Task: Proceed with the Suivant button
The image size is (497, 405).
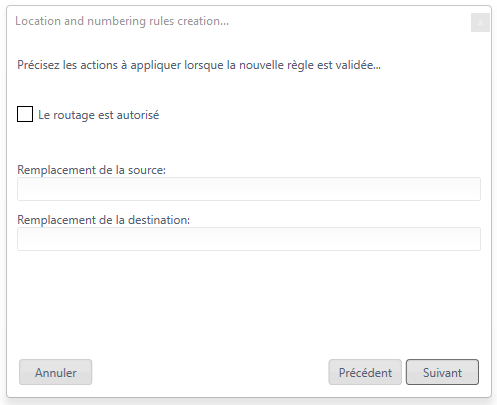Action: 442,372
